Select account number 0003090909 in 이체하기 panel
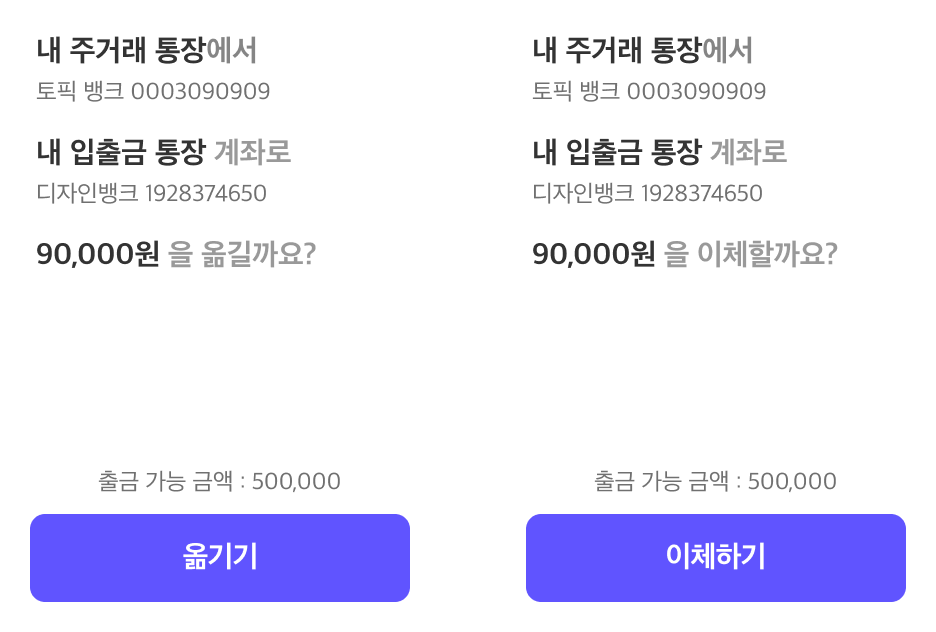Screen dimensions: 936x632 [x=697, y=92]
